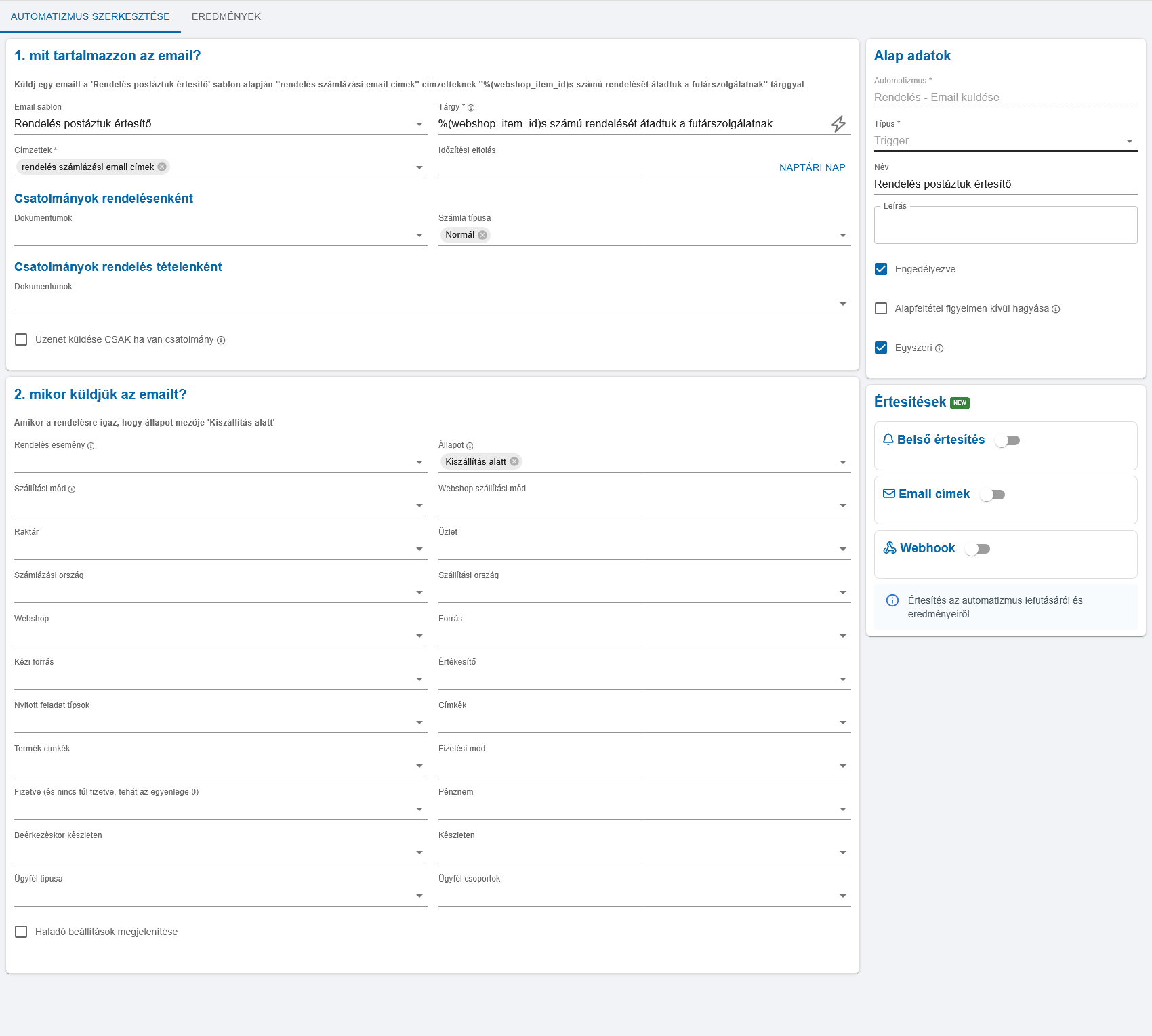Image resolution: width=1152 pixels, height=1036 pixels.
Task: Click info icon next to Állapot label
Action: pyautogui.click(x=470, y=446)
